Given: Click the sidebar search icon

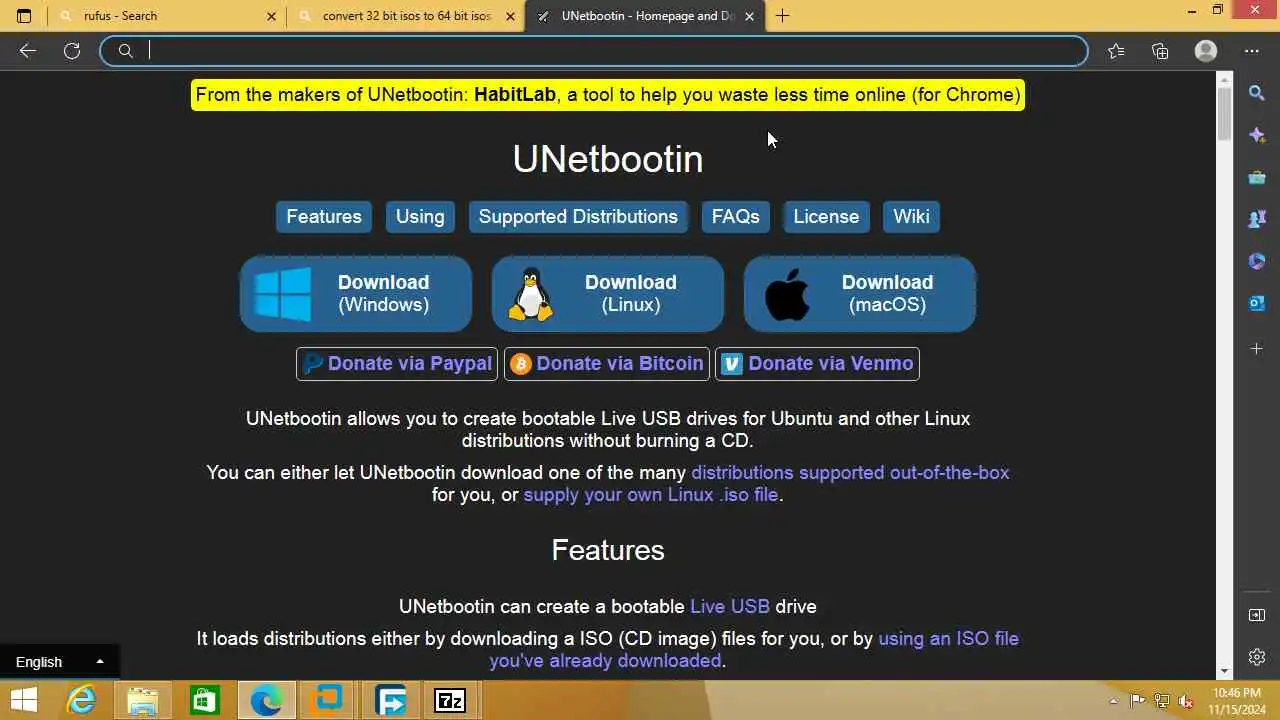Looking at the screenshot, I should point(1257,93).
